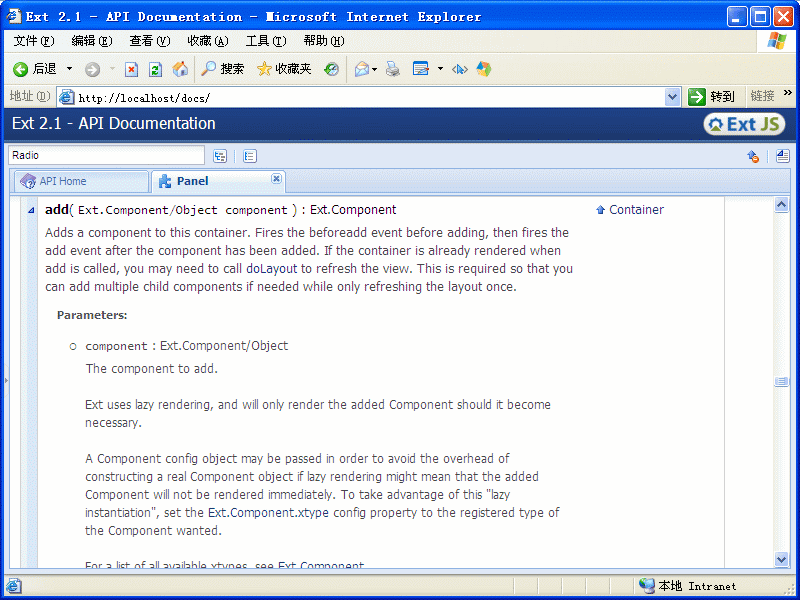
Task: Click the page icon in address bar
Action: pos(66,97)
